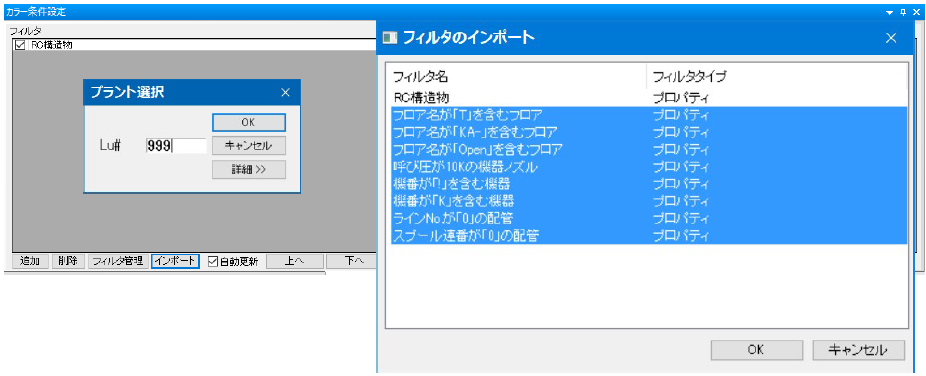
Task: Toggle the RC構造物 filter checkbox
Action: pyautogui.click(x=20, y=45)
